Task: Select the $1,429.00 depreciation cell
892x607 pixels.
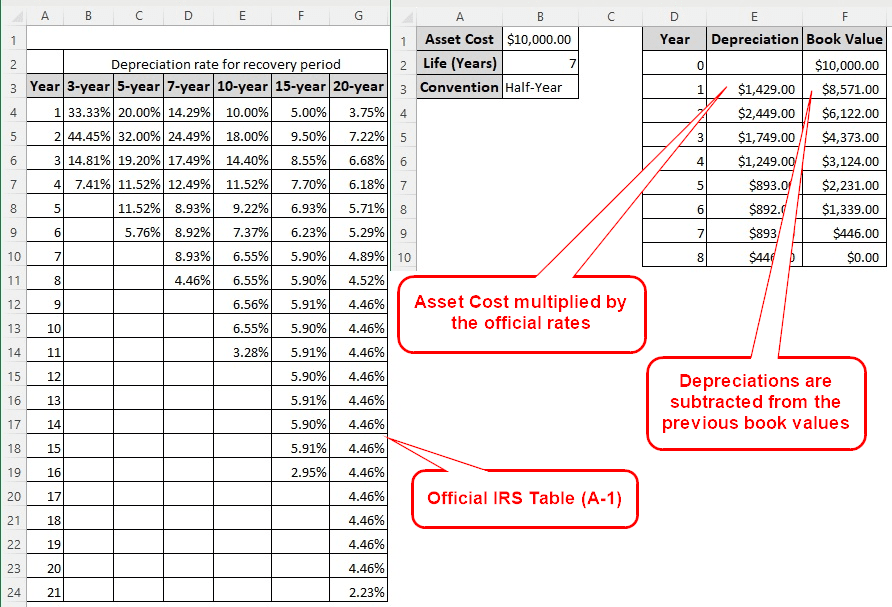Action: coord(755,89)
